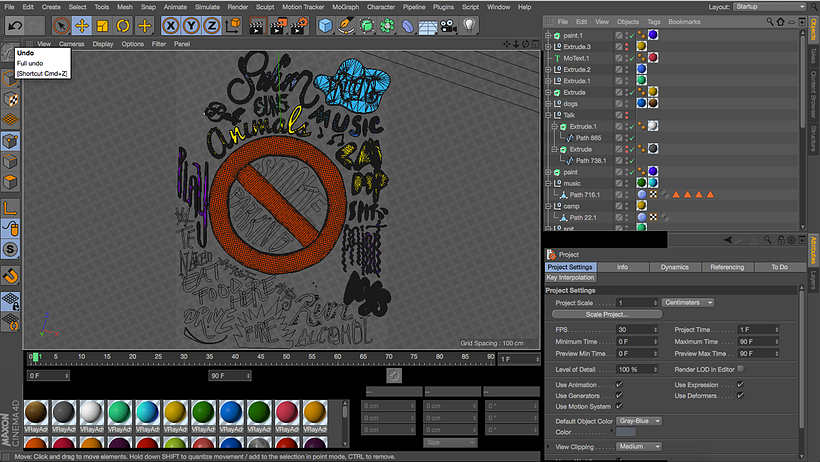Open the To Do tab
This screenshot has height=462, width=820.
tap(779, 267)
